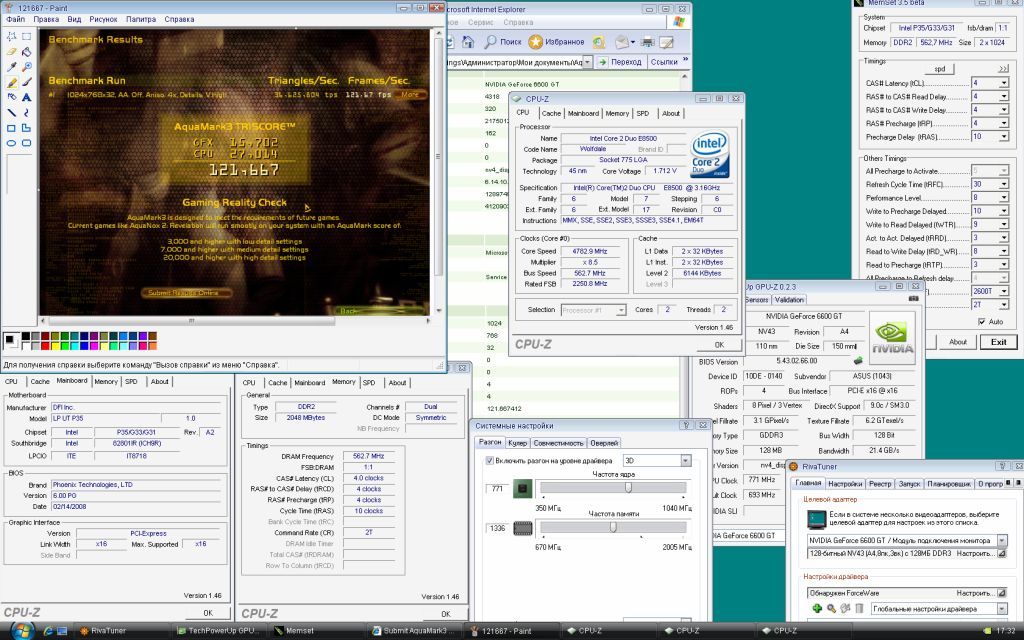The height and width of the screenshot is (640, 1024).
Task: Open the Precharge Delay (tRAS) dropdown
Action: pyautogui.click(x=1003, y=137)
